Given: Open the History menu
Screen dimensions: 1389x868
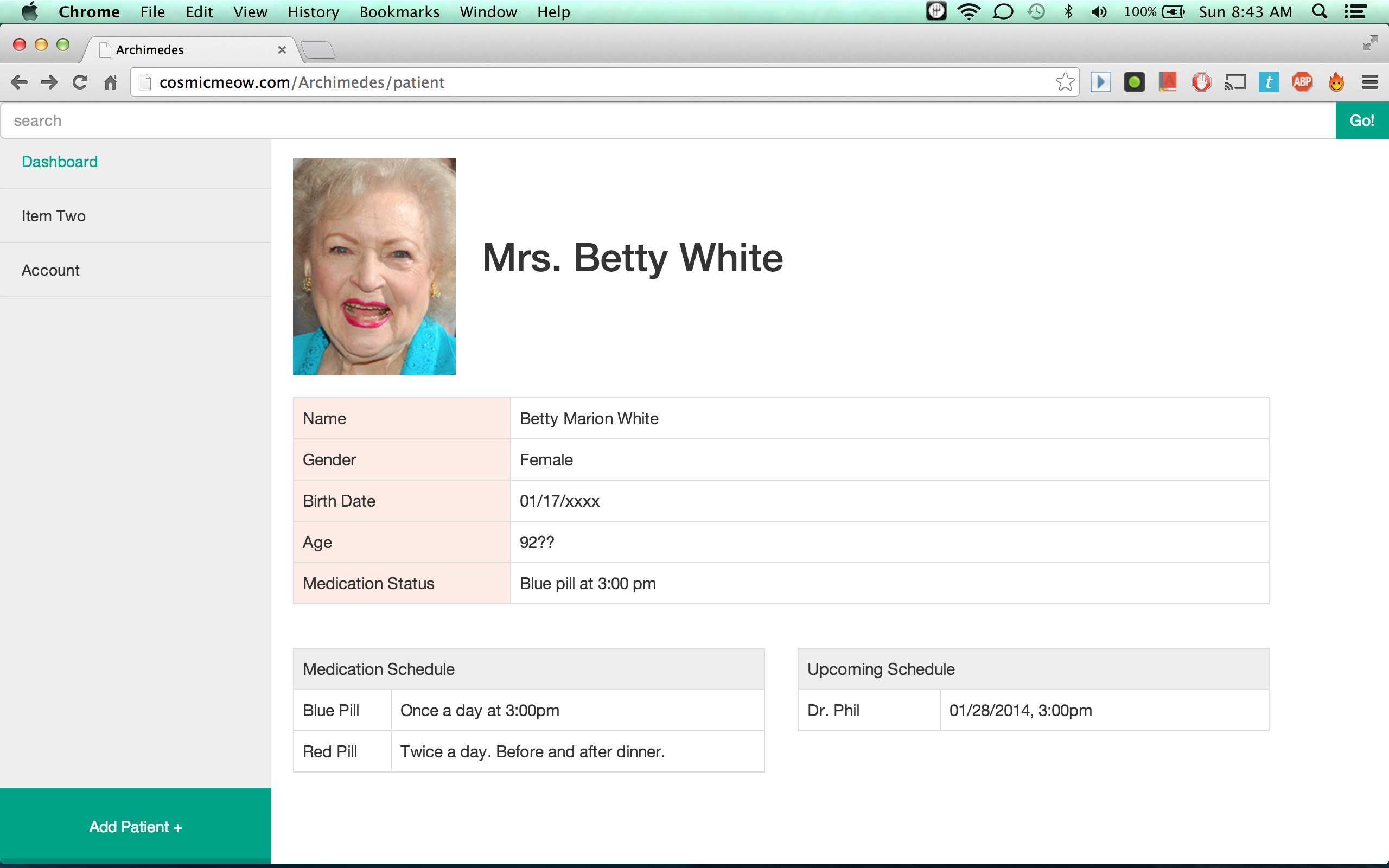Looking at the screenshot, I should point(313,11).
